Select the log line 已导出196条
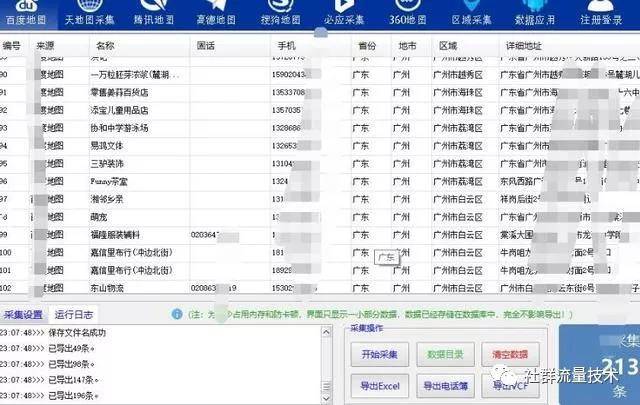 click(x=73, y=396)
